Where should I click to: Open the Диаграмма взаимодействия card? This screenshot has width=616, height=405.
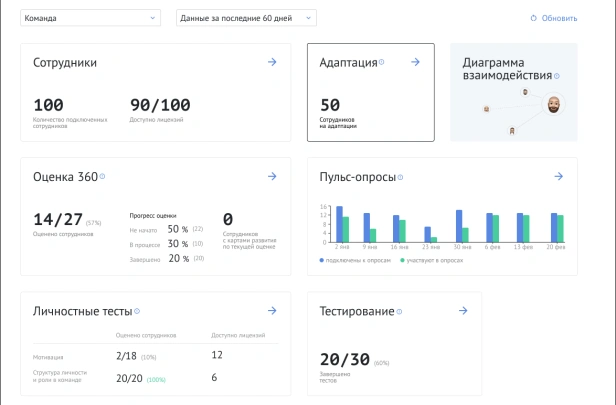click(x=514, y=92)
